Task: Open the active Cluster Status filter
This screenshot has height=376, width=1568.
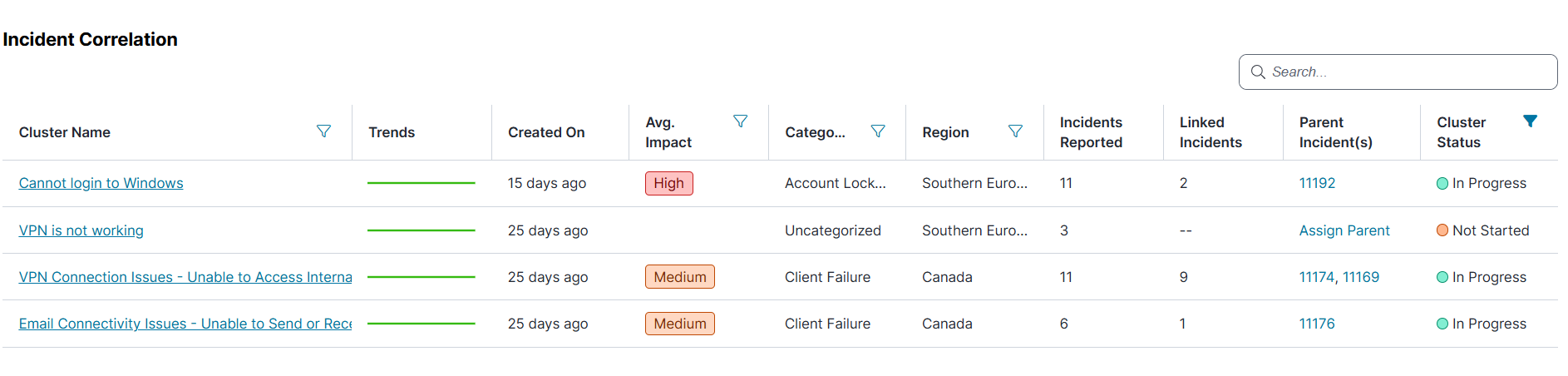Action: (x=1530, y=121)
